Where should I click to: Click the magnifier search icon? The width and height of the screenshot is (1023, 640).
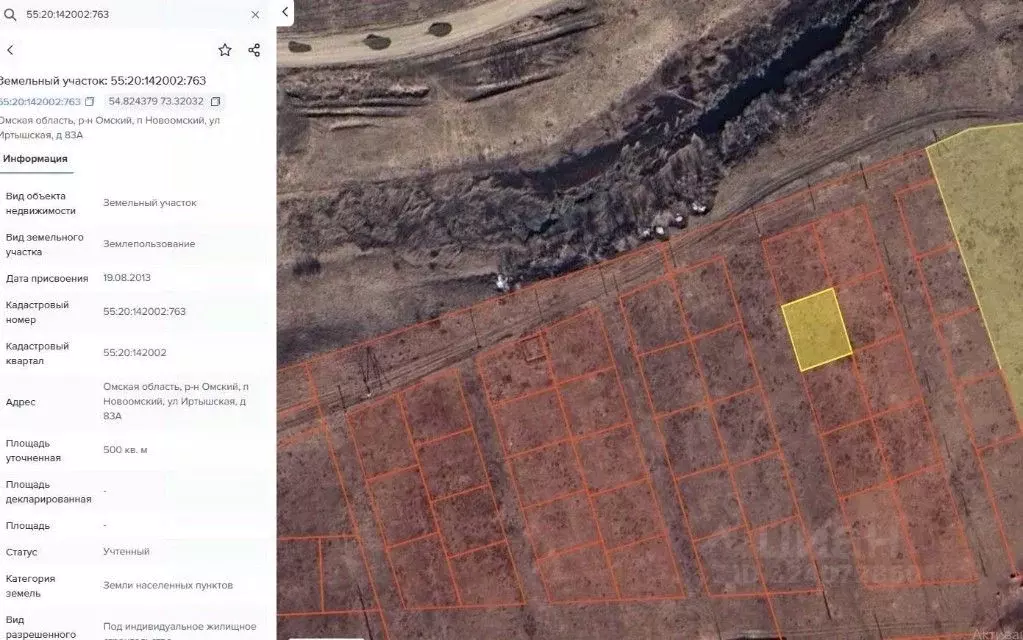10,15
